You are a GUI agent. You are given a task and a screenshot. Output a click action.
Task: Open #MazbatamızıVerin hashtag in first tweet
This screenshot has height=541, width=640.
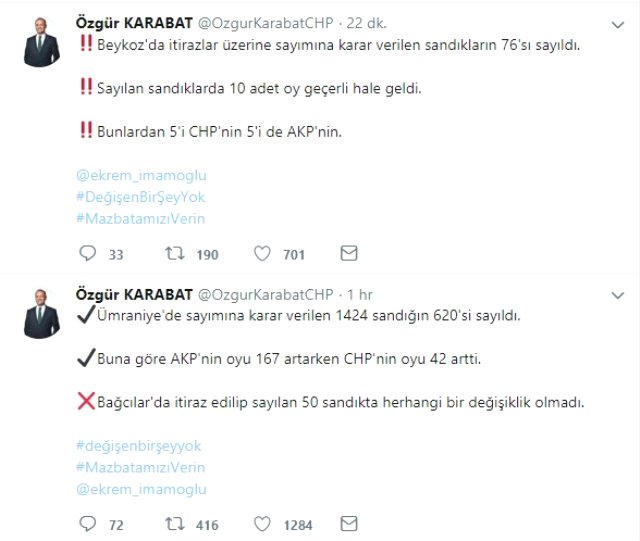tap(140, 219)
